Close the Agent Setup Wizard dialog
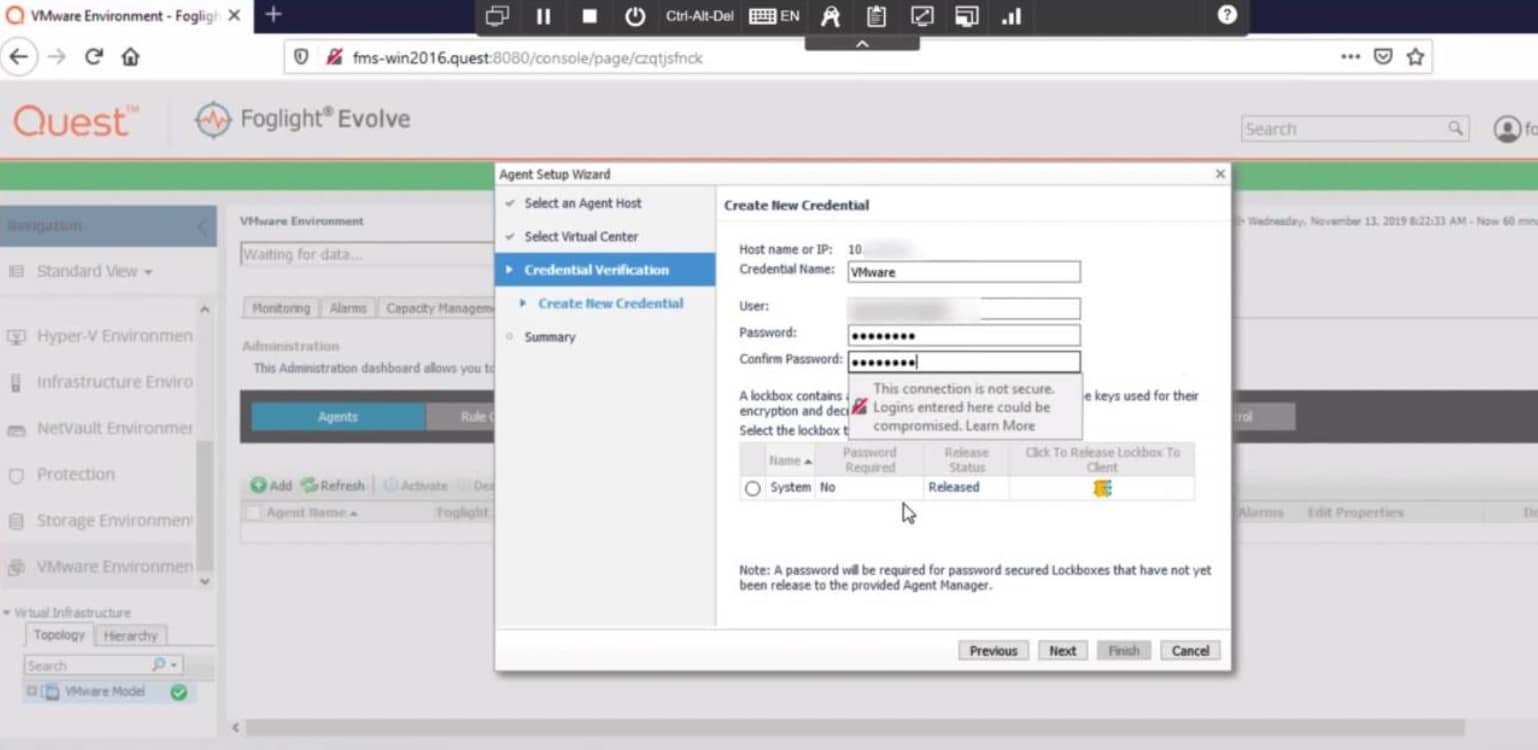This screenshot has width=1538, height=750. click(1220, 174)
